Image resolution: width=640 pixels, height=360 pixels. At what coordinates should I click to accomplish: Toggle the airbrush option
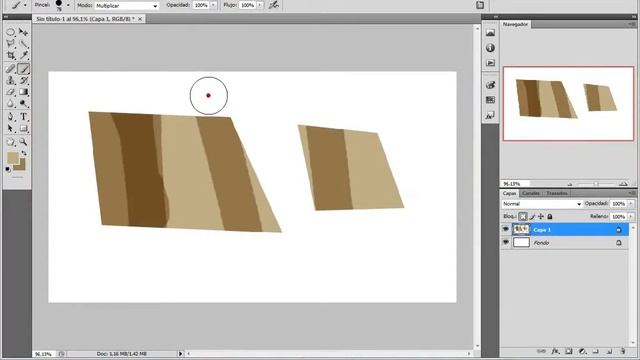(x=274, y=5)
